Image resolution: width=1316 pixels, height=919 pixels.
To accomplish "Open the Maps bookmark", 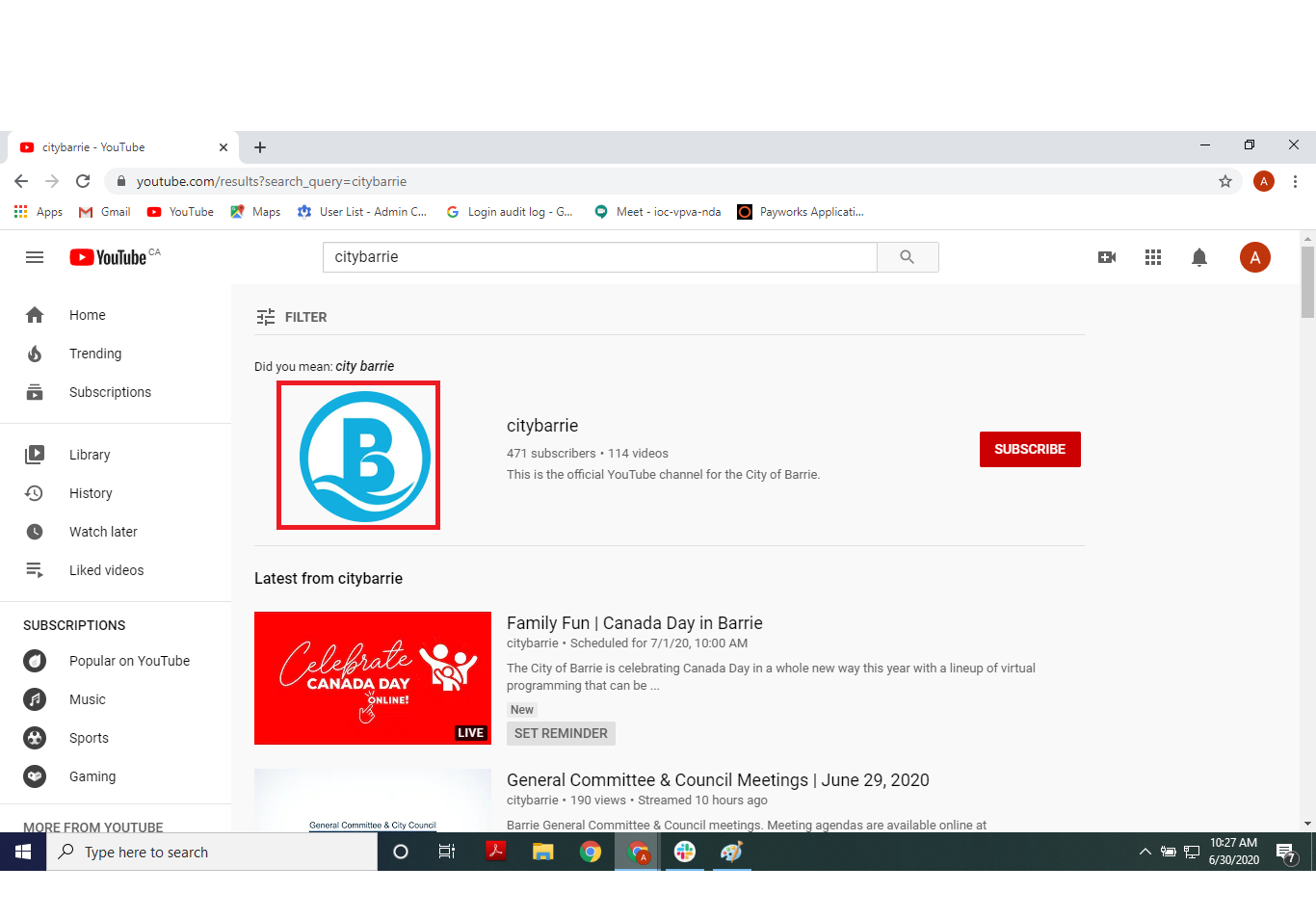I will [255, 212].
